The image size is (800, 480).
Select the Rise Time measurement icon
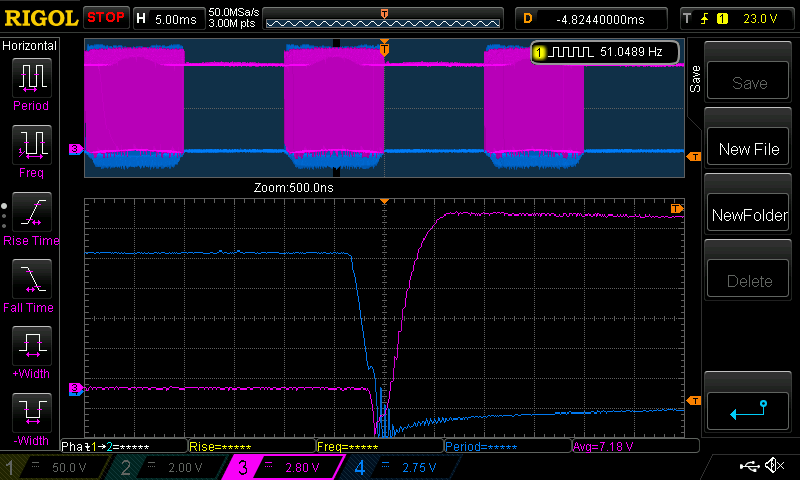30,214
